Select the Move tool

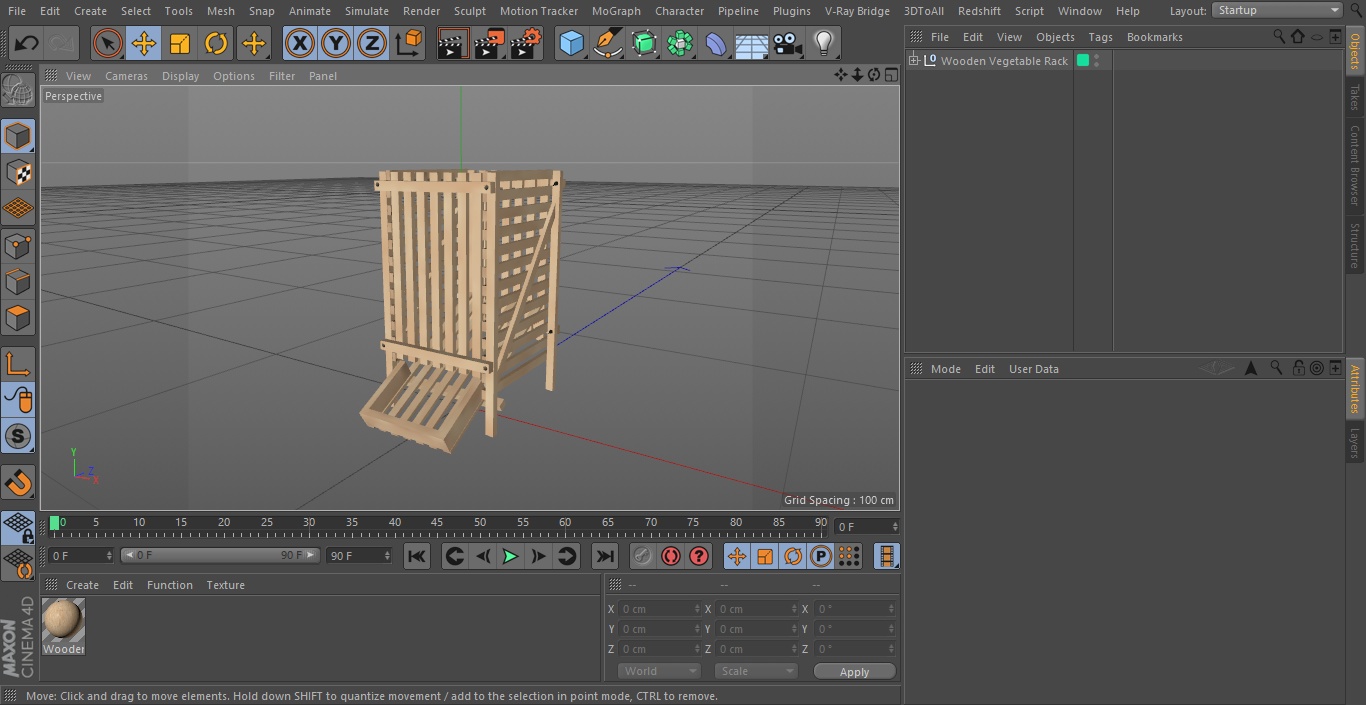coord(144,44)
